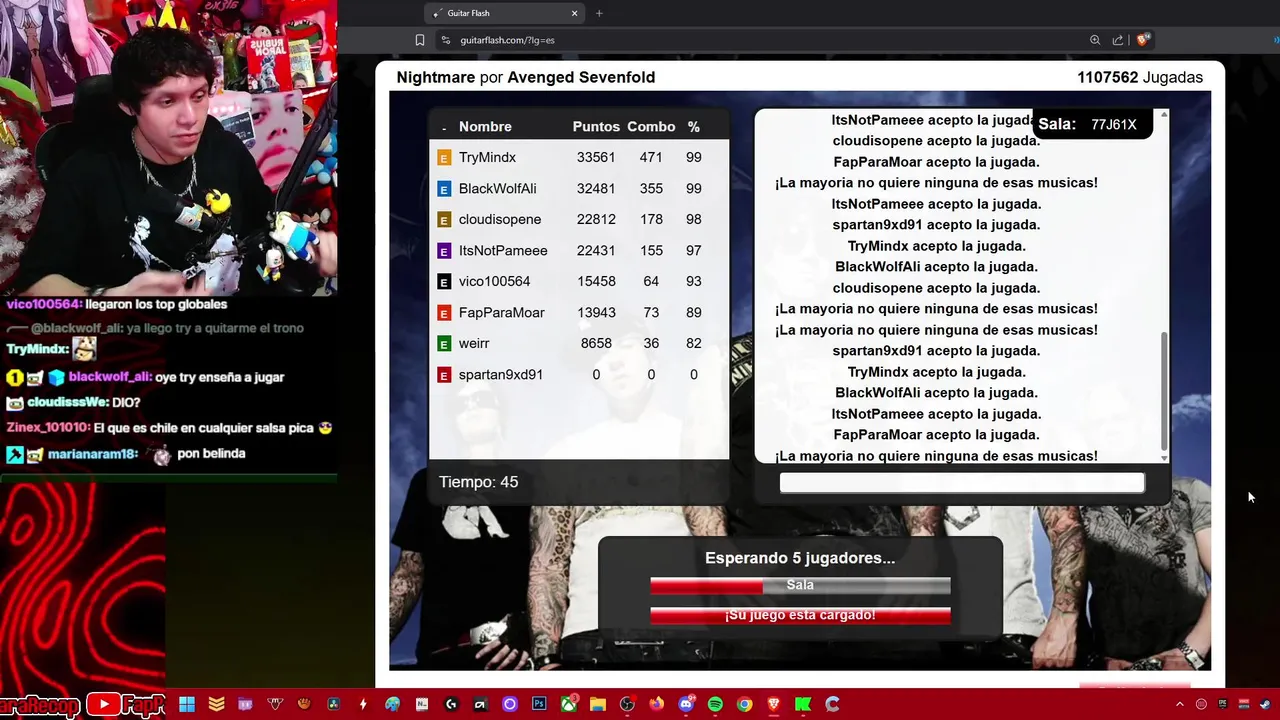Select player spartan9xd91 in the scoreboard
The height and width of the screenshot is (720, 1280).
[x=500, y=375]
